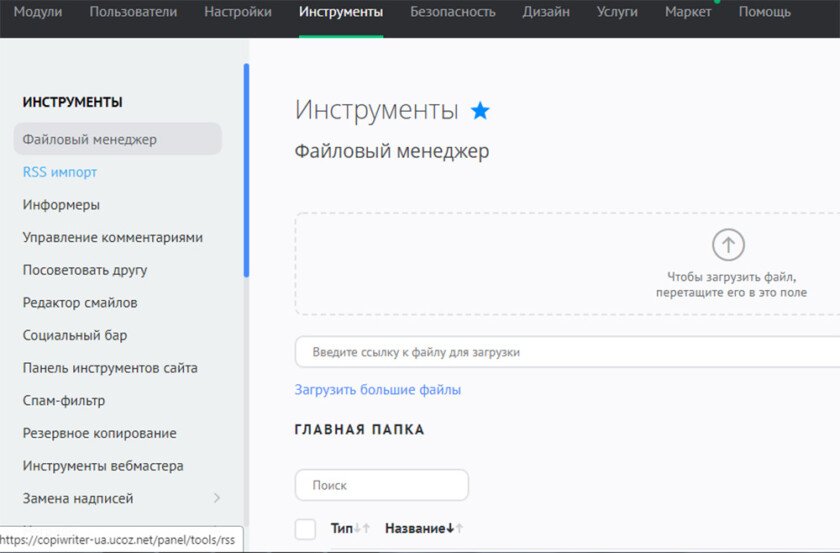This screenshot has width=840, height=553.
Task: Click the Название column header
Action: (x=415, y=528)
